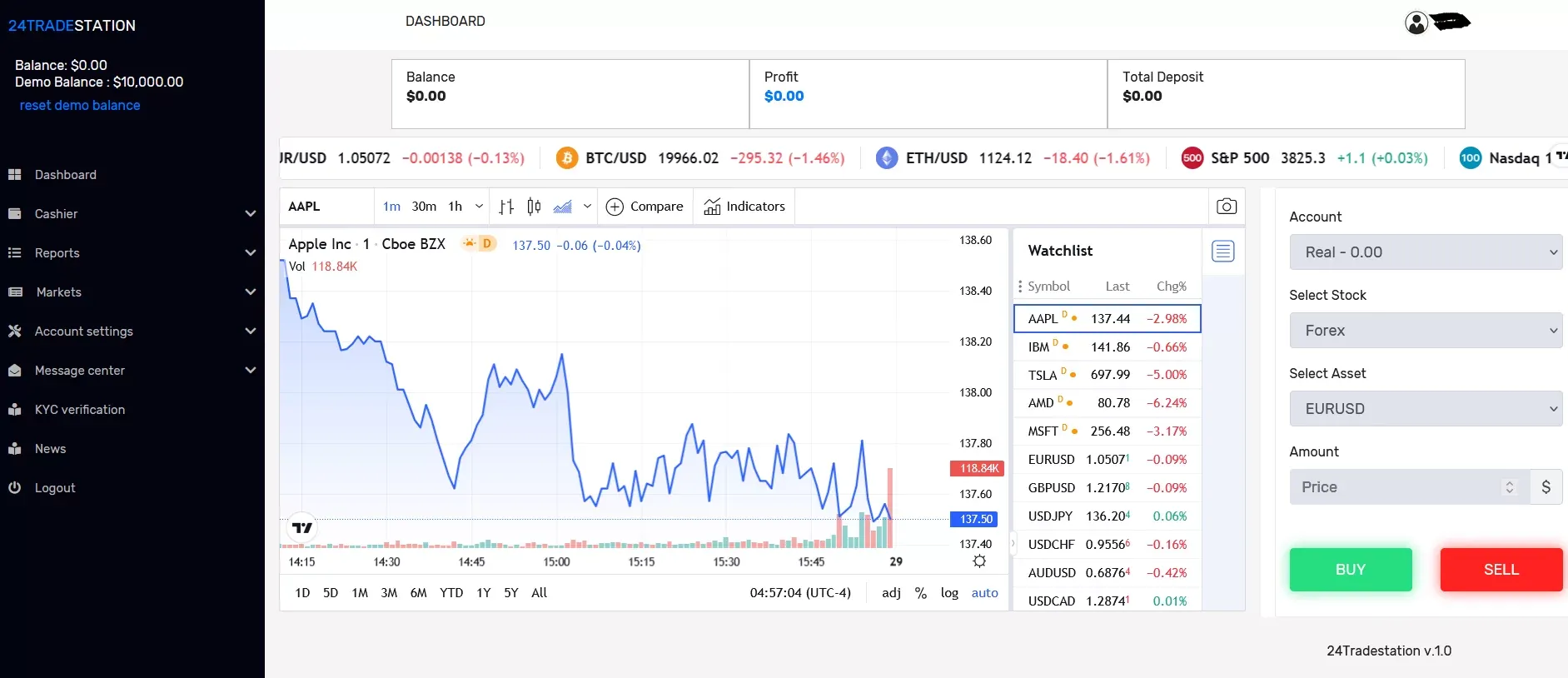Toggle percent scale on chart
This screenshot has height=678, width=1568.
(920, 593)
